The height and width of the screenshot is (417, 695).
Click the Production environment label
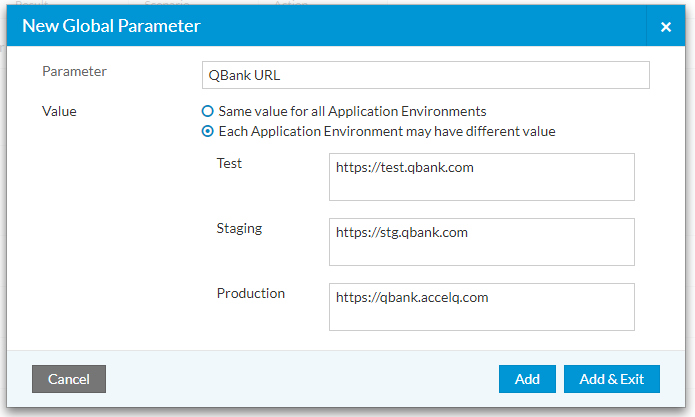[250, 293]
